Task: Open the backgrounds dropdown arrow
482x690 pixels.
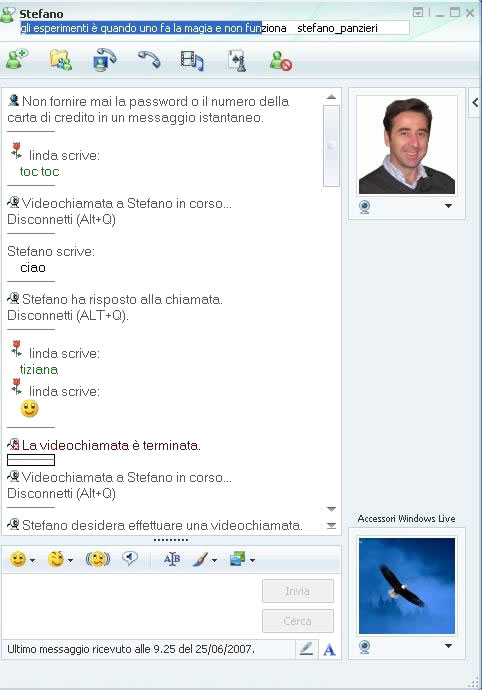Action: pos(252,560)
